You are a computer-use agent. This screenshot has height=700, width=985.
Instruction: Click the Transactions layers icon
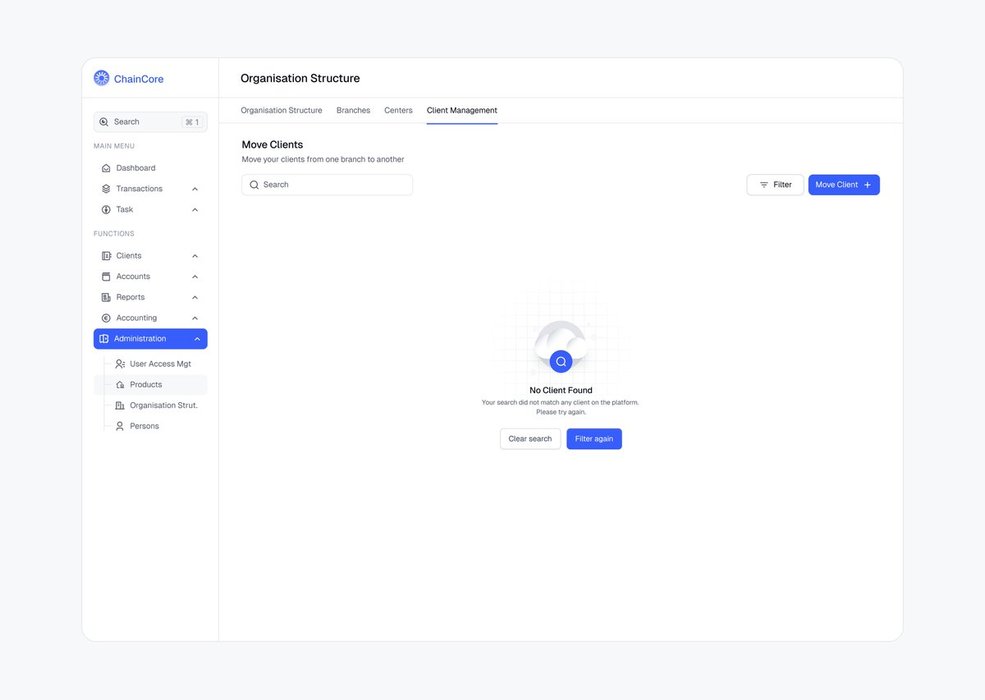tap(106, 189)
